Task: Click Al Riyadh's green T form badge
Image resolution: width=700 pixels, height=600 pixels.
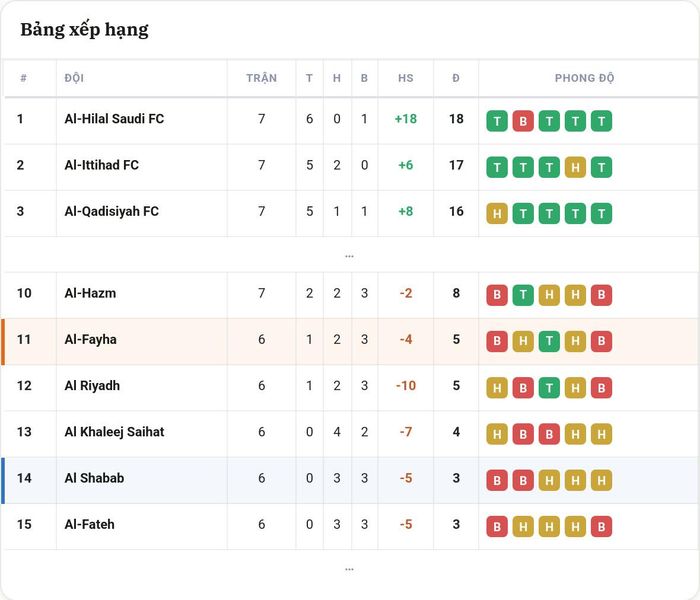Action: [549, 388]
